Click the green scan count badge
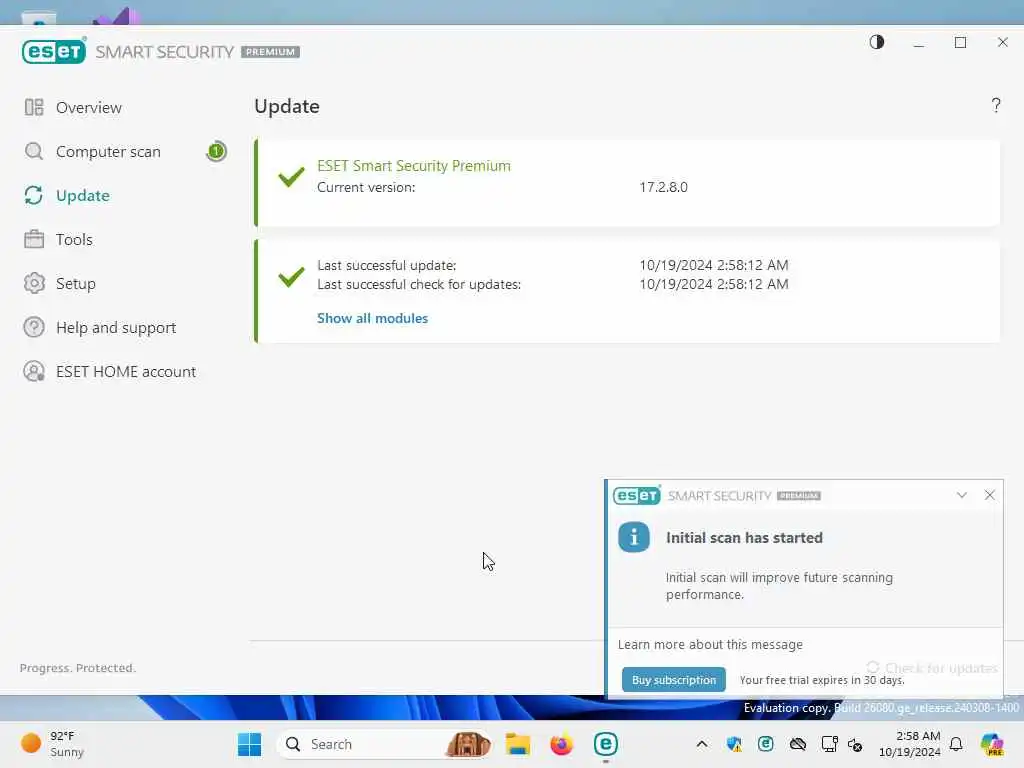Image resolution: width=1024 pixels, height=768 pixels. coord(216,152)
